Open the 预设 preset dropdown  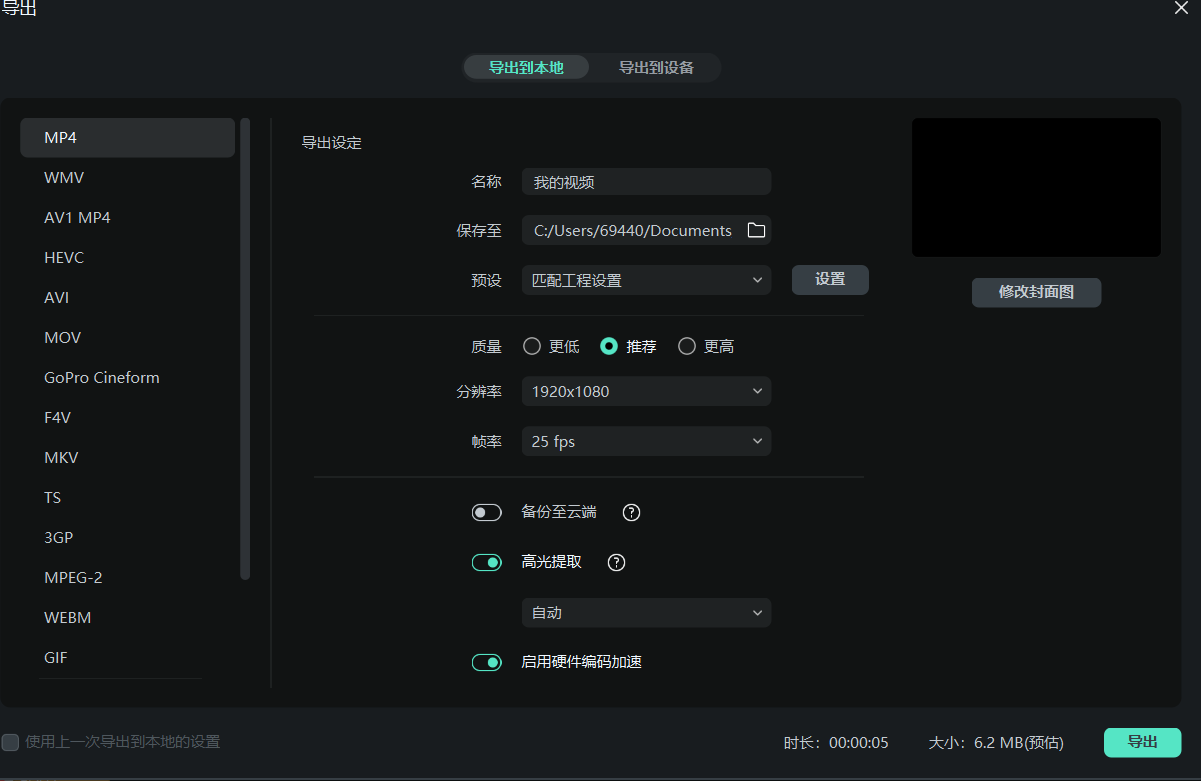[645, 280]
